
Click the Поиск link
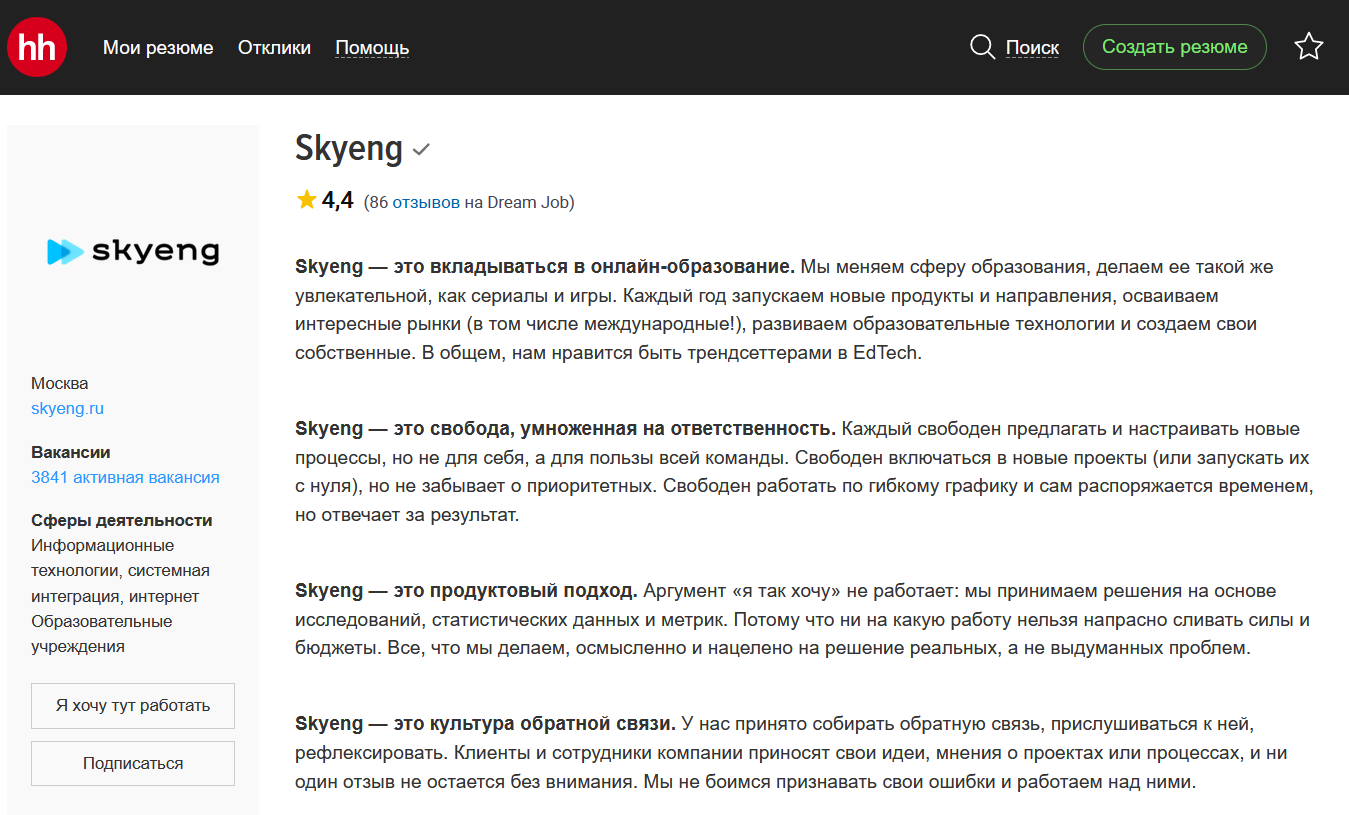click(x=1032, y=47)
